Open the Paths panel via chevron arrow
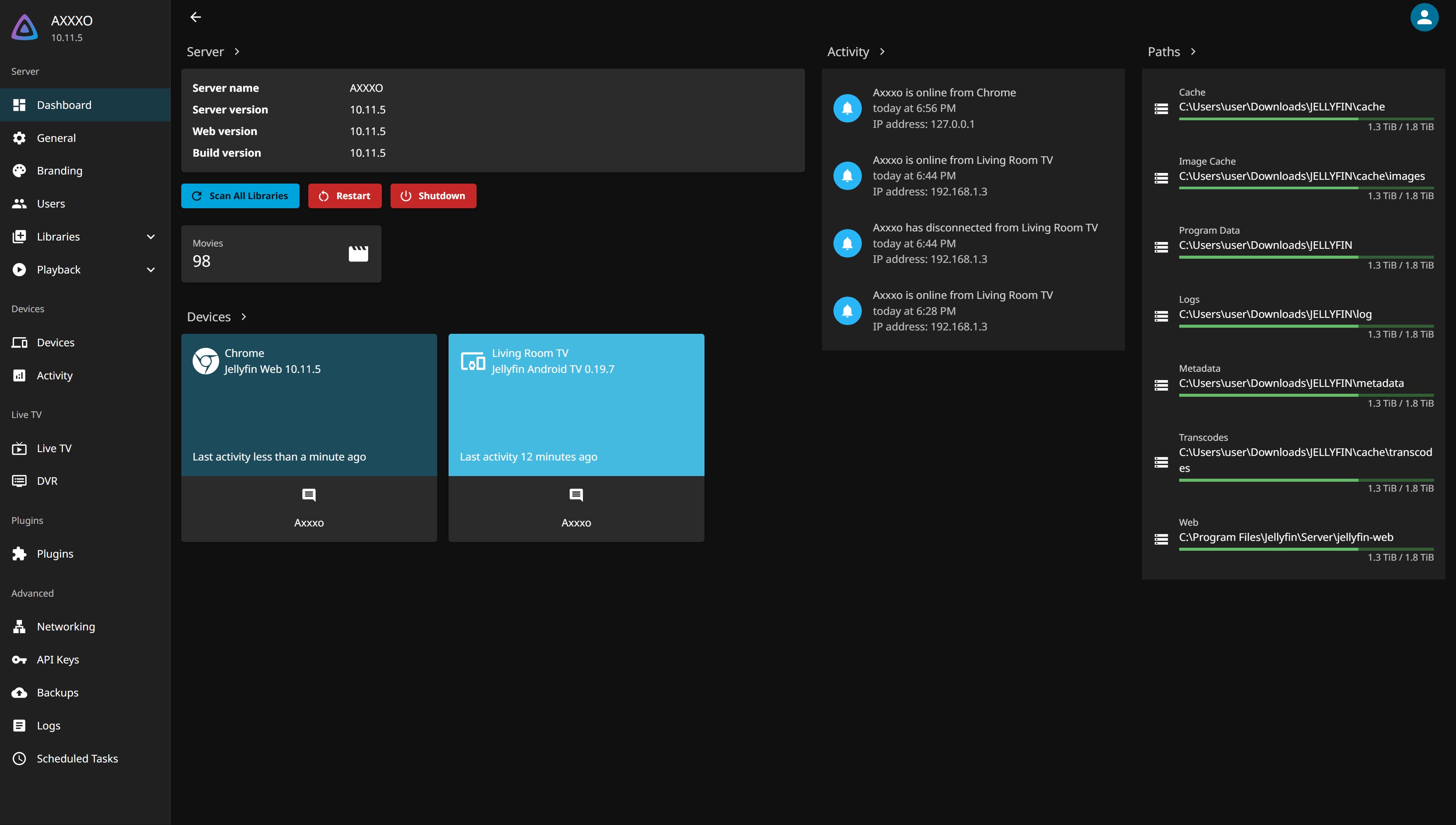Viewport: 1456px width, 825px height. click(1192, 52)
